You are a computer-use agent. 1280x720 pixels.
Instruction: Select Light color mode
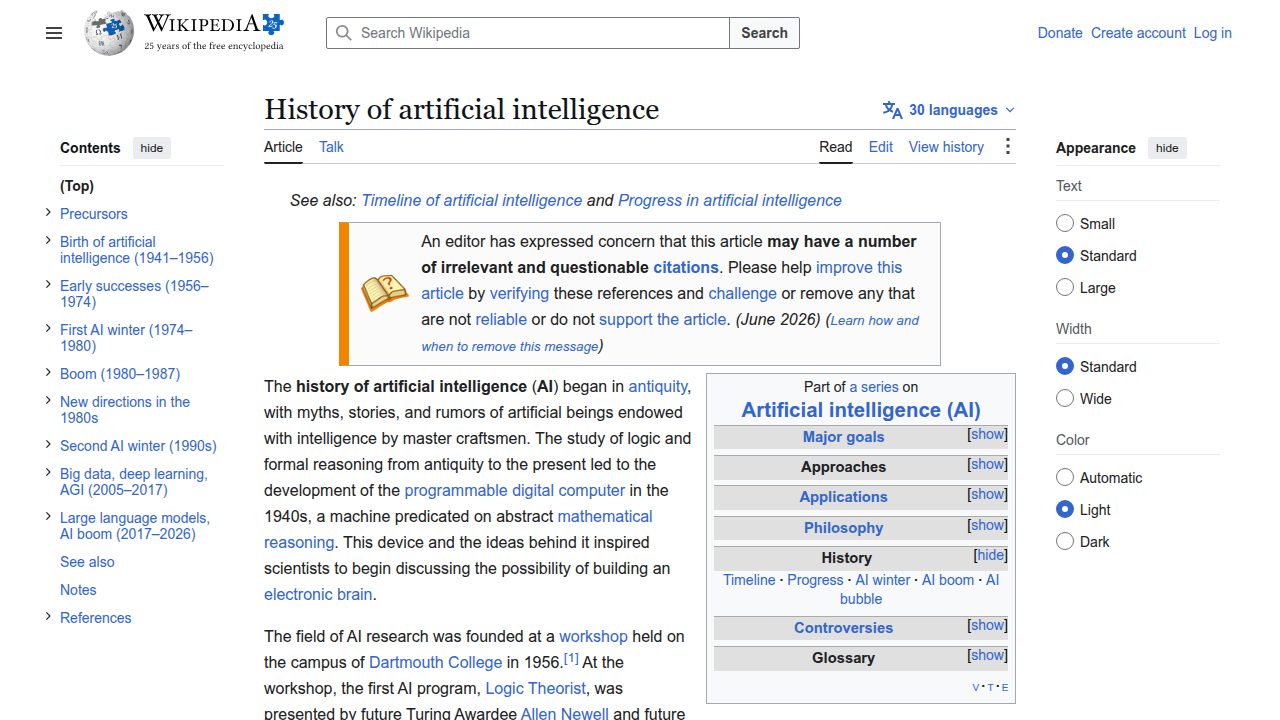click(x=1065, y=509)
